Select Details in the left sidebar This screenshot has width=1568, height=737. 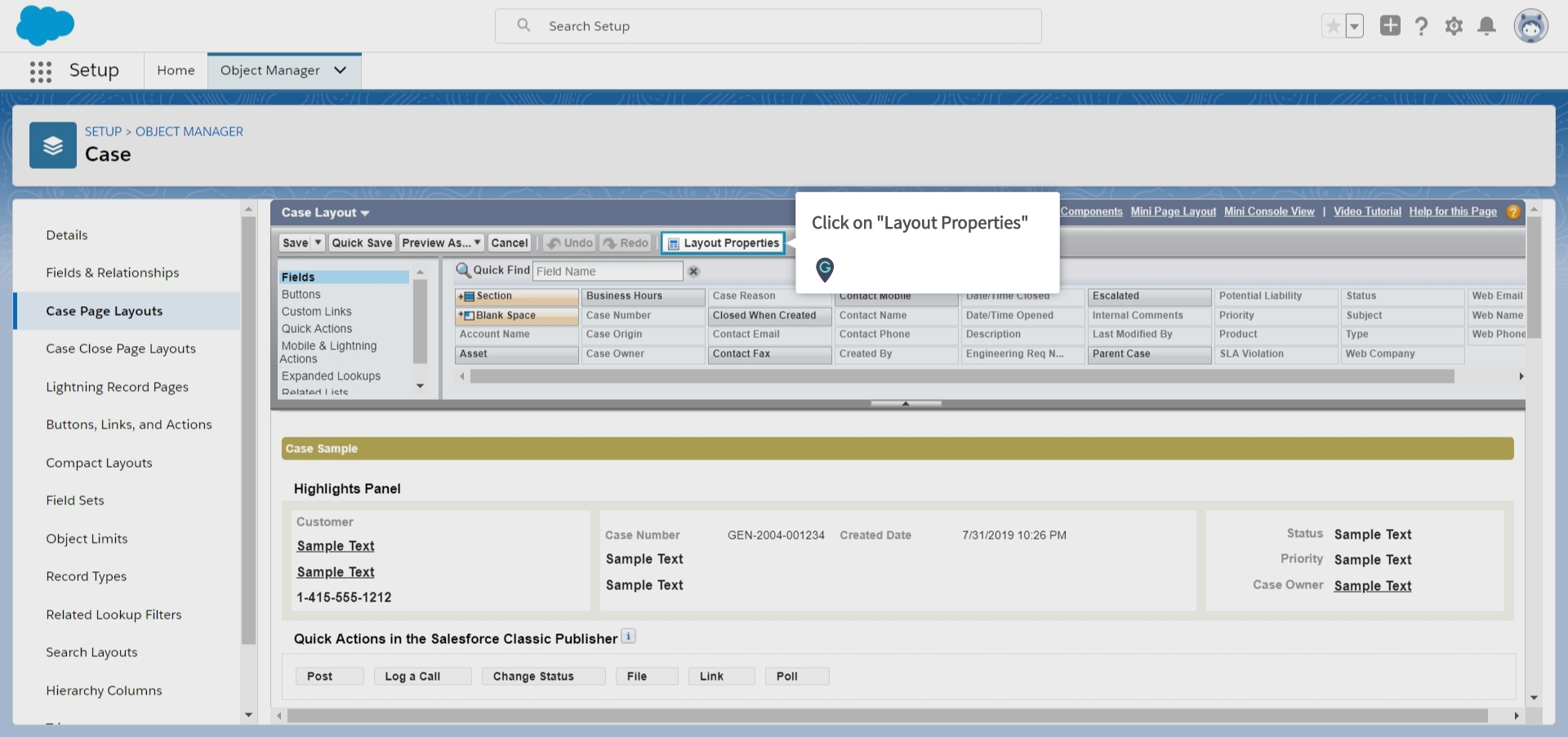pos(67,235)
